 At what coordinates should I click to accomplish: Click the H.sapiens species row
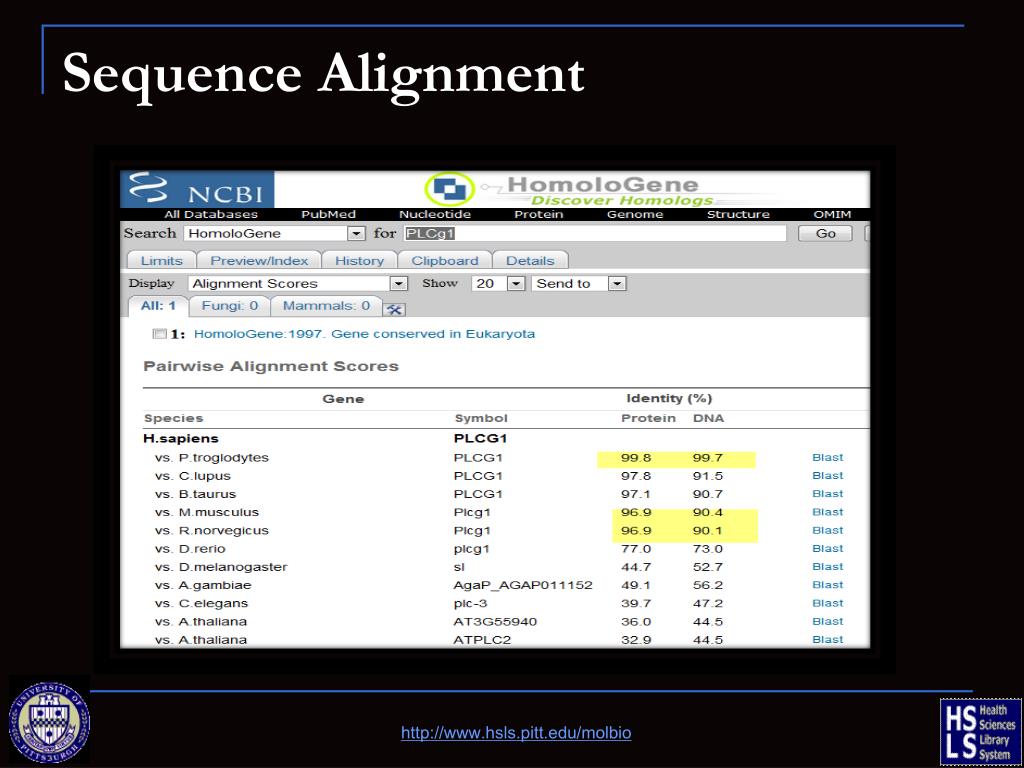[506, 439]
